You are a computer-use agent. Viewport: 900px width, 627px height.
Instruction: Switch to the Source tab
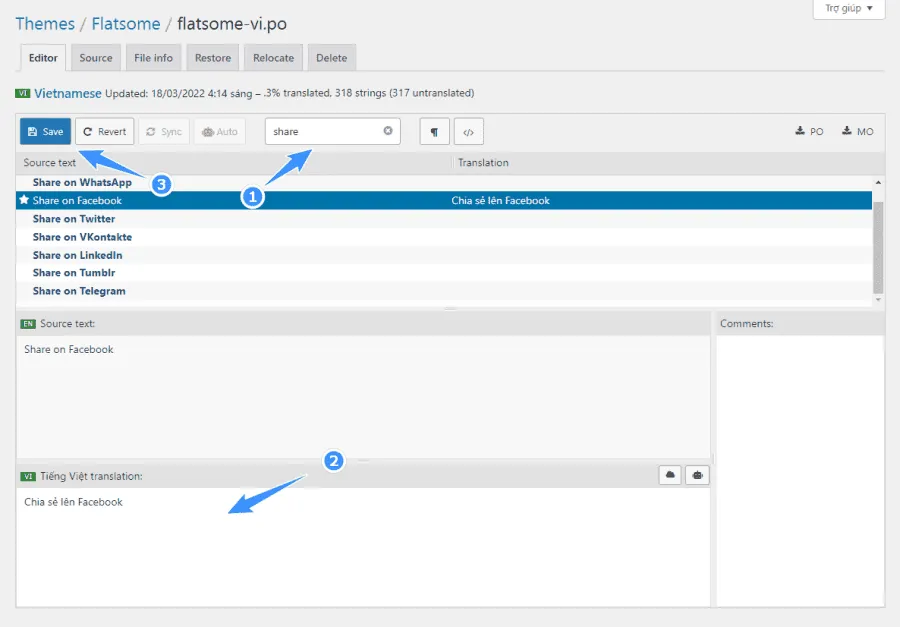click(x=96, y=58)
